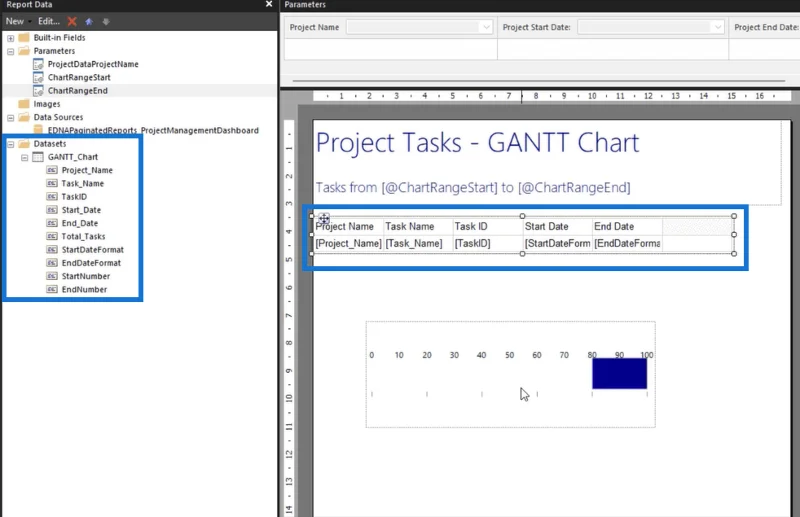Select the [EndDateForma data cell
800x517 pixels.
628,243
